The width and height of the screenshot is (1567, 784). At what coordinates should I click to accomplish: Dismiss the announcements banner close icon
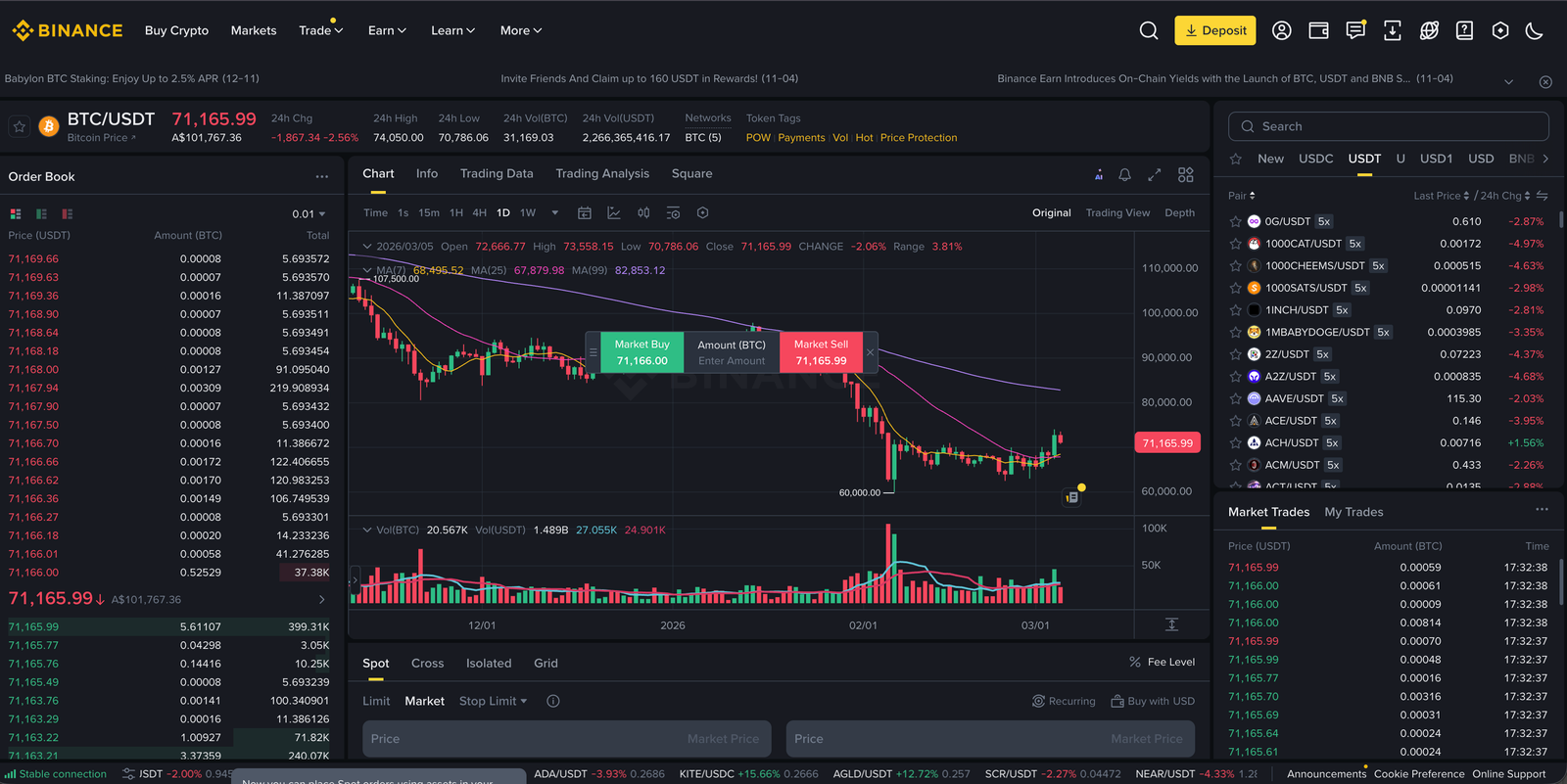coord(1545,82)
